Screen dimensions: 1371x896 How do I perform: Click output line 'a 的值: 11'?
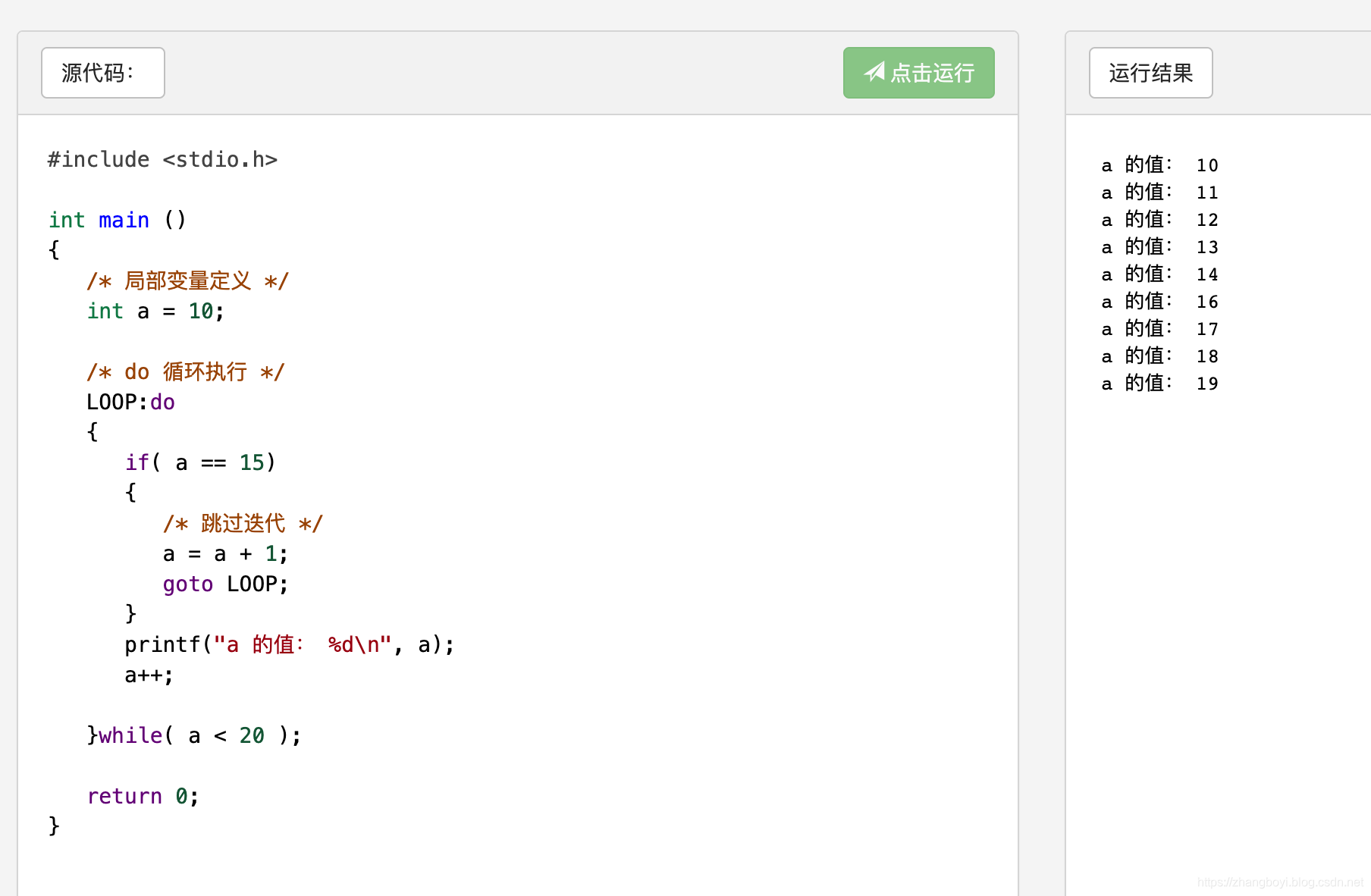click(x=1159, y=192)
